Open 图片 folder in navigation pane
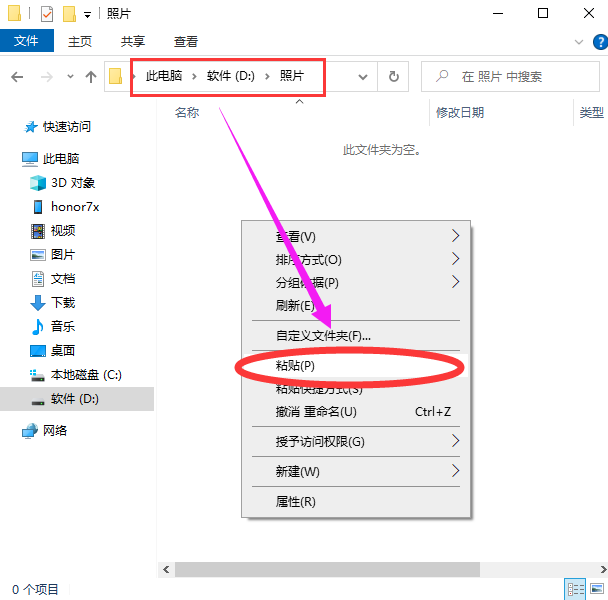The image size is (608, 600). point(63,255)
